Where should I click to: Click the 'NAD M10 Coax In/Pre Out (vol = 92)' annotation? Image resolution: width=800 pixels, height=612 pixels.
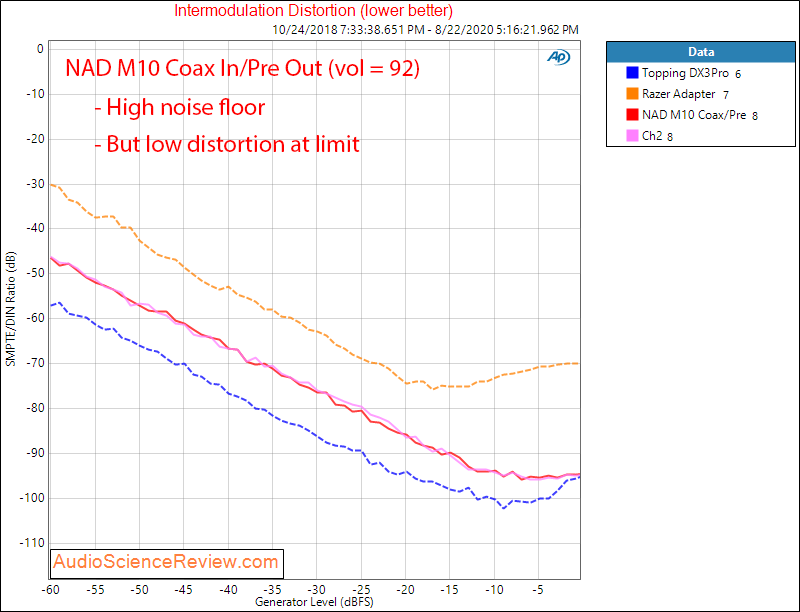(242, 68)
